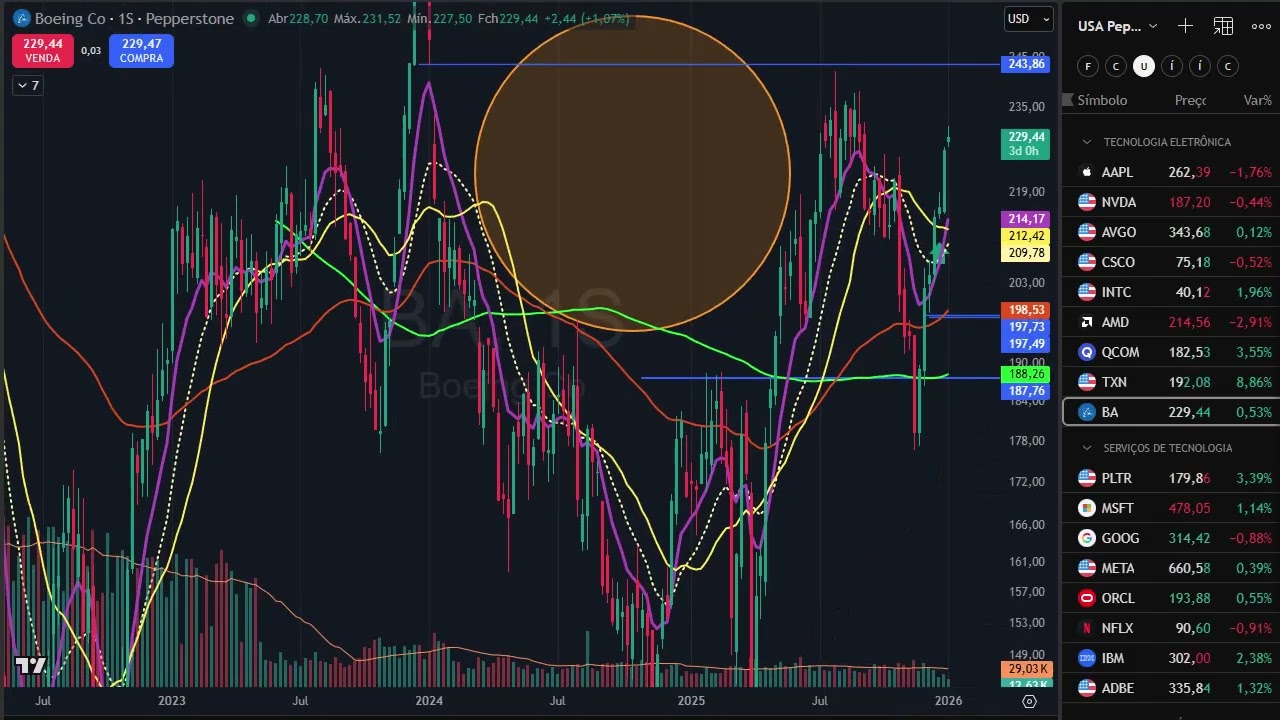
Task: Click the purple 214,17 indicator label
Action: tap(1027, 219)
